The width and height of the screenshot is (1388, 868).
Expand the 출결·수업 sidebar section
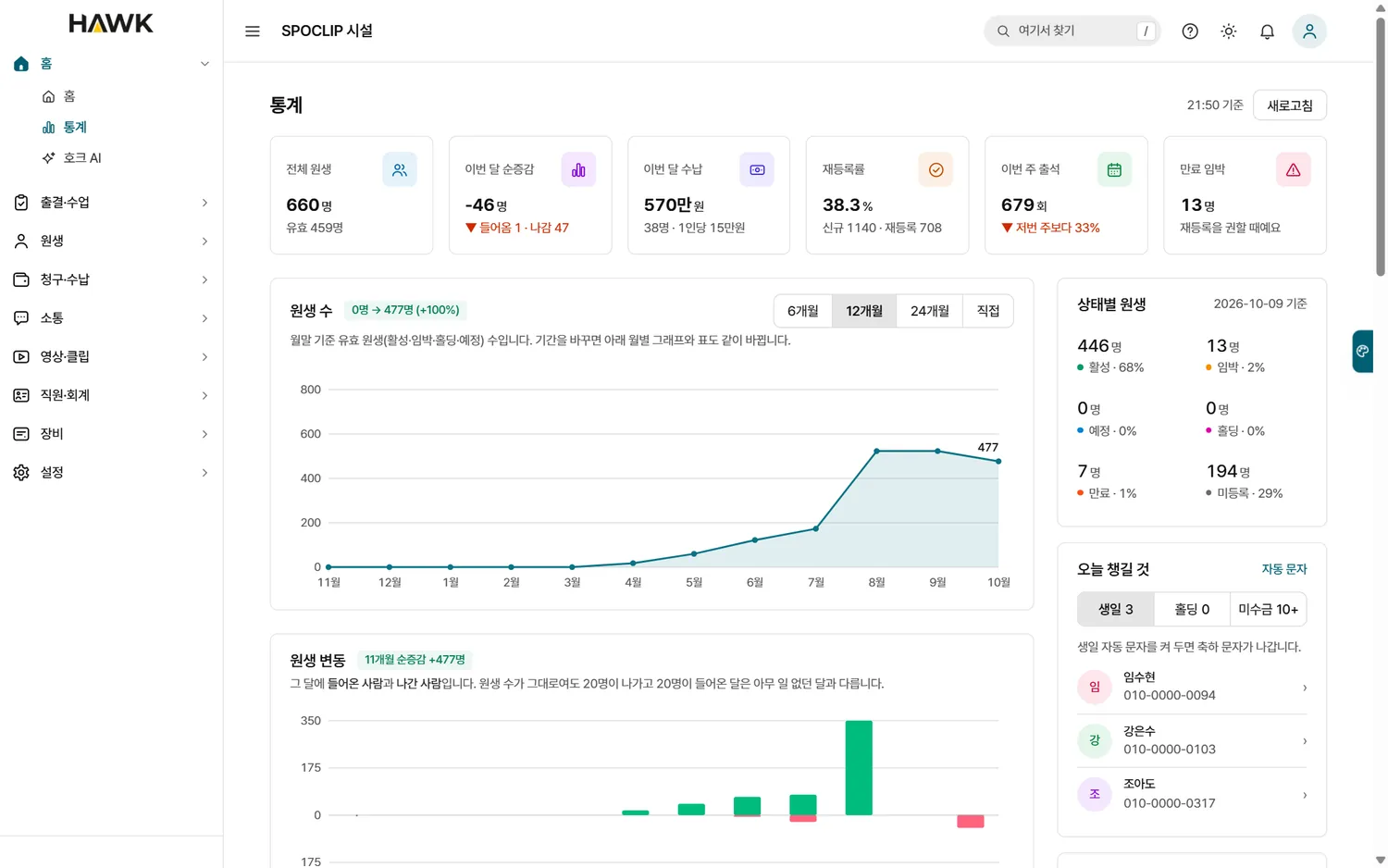(111, 203)
